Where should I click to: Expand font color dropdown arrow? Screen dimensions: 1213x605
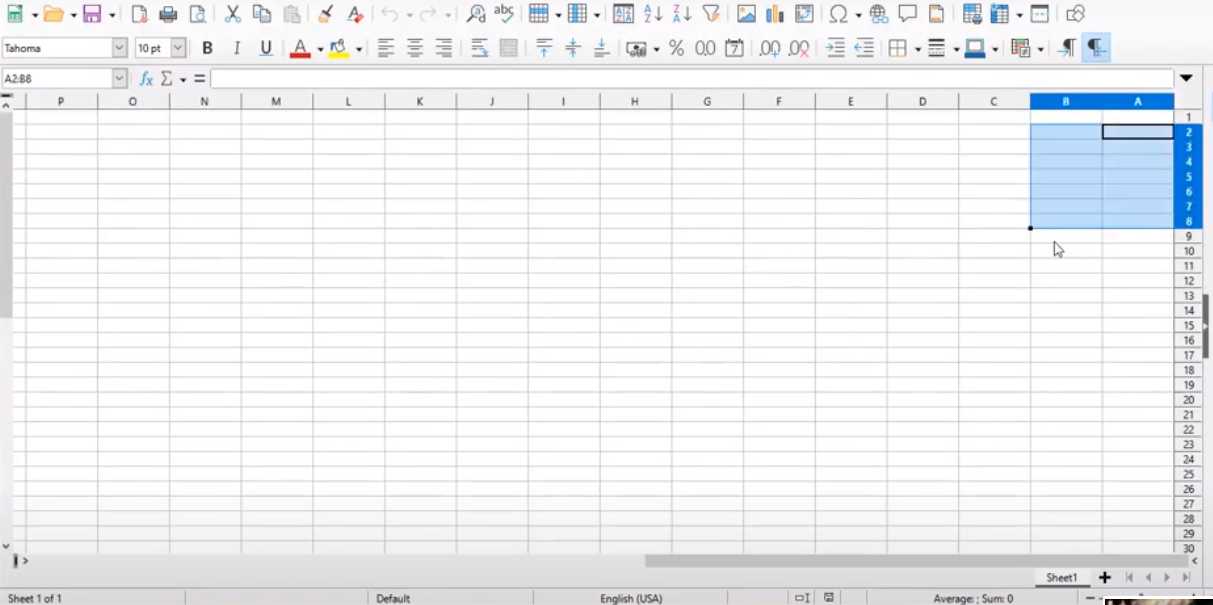point(320,48)
